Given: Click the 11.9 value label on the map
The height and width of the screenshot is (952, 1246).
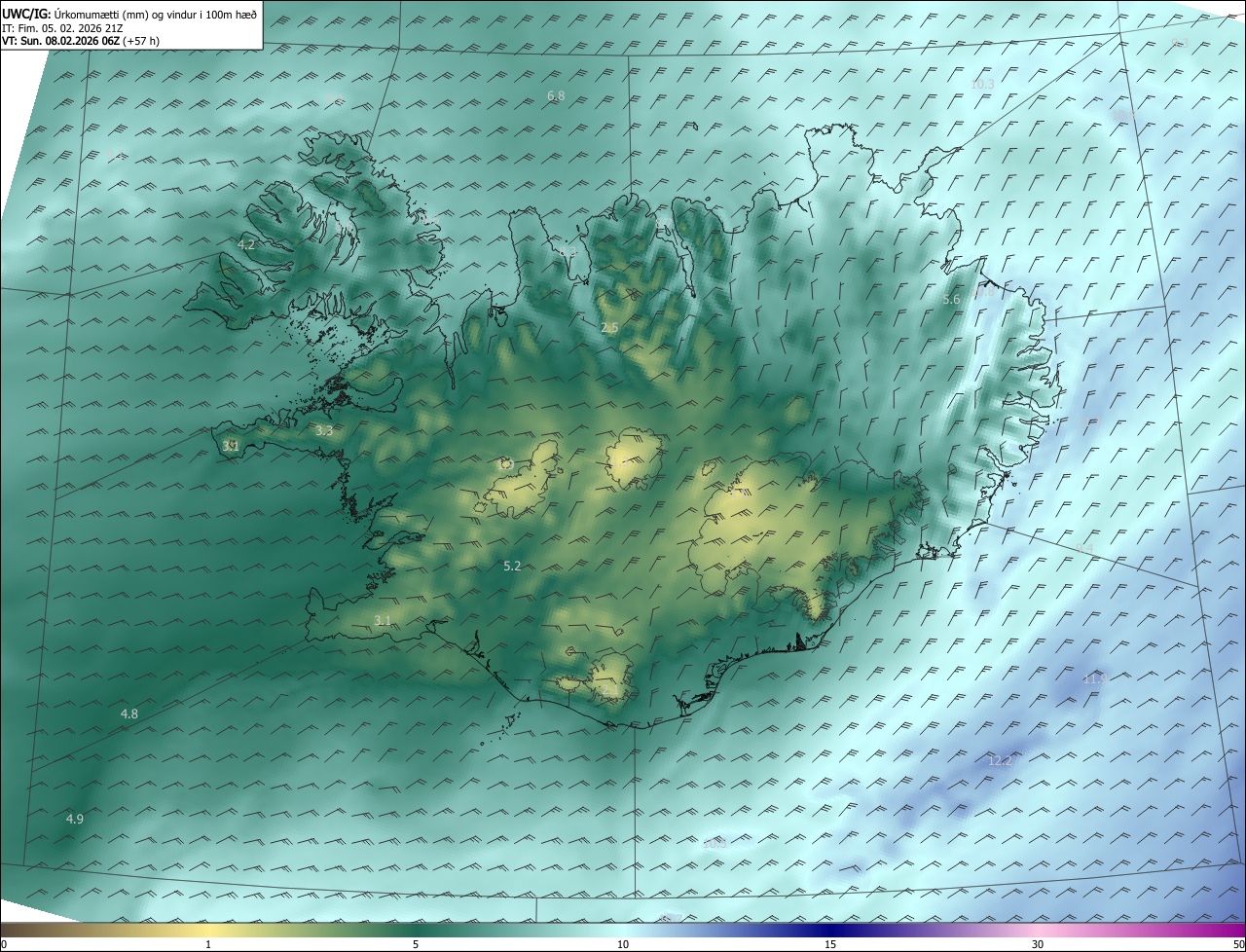Looking at the screenshot, I should click(1095, 678).
